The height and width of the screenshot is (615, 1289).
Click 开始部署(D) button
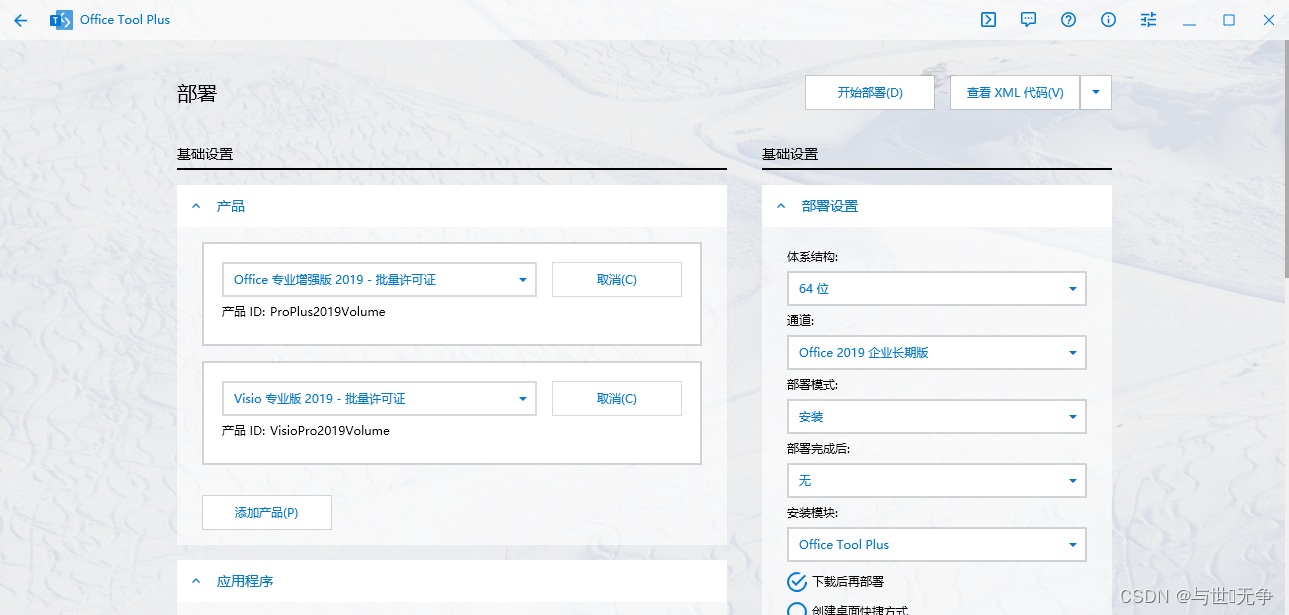[870, 93]
